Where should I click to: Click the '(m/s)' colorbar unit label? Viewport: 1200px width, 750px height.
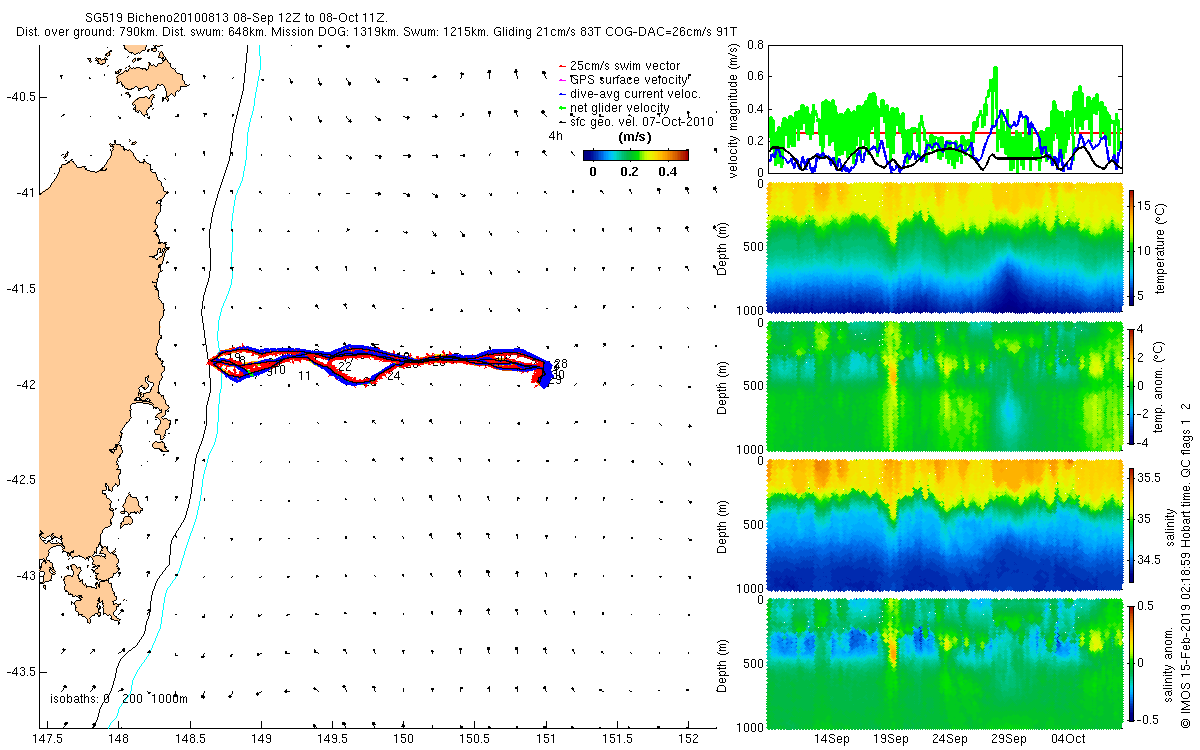[x=636, y=137]
